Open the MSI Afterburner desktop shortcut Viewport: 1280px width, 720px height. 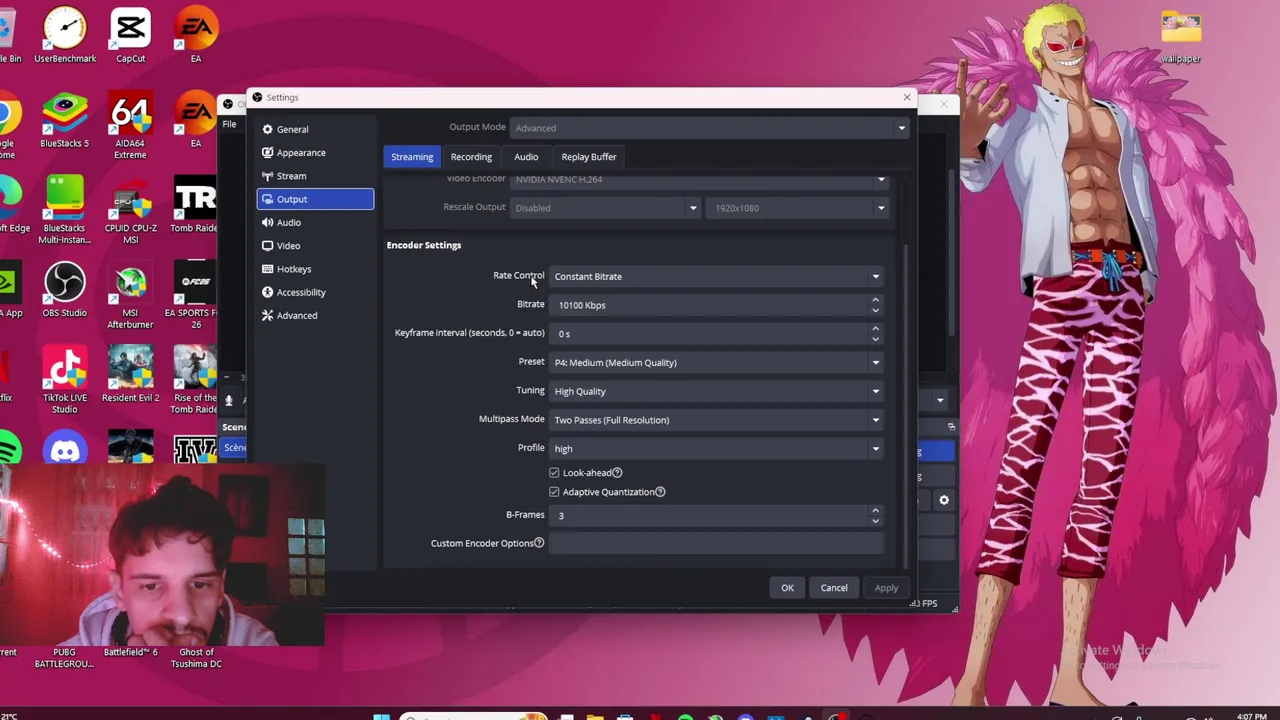131,296
